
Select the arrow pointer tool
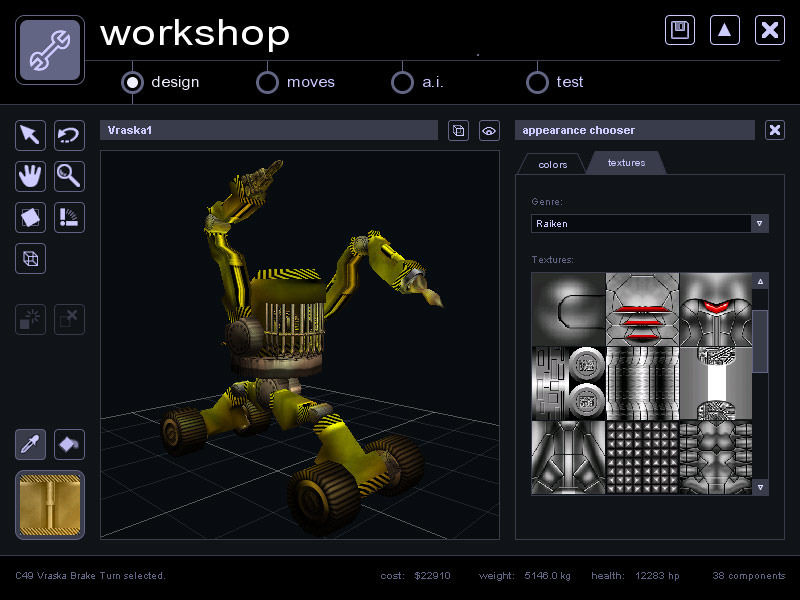point(30,135)
